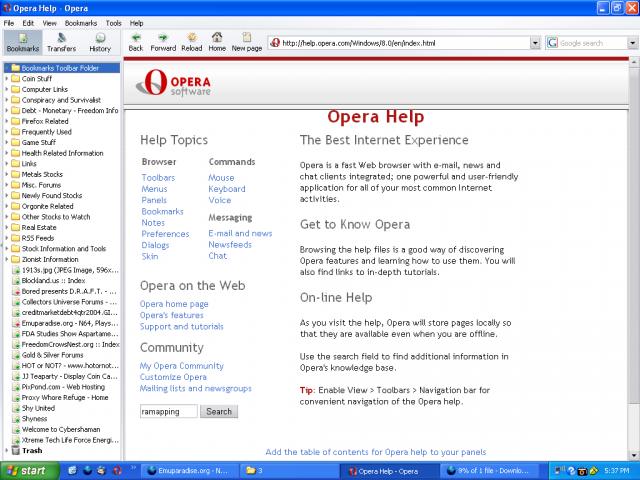Show the History panel
The height and width of the screenshot is (480, 640).
(x=100, y=43)
